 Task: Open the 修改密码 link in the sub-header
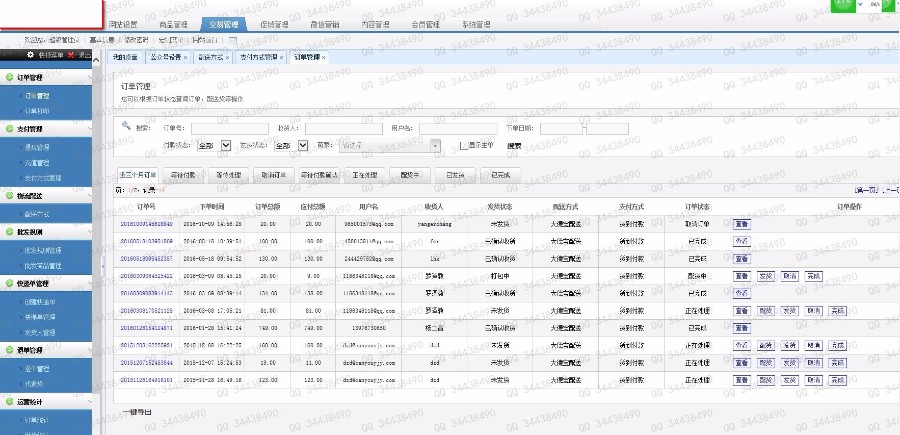[137, 40]
